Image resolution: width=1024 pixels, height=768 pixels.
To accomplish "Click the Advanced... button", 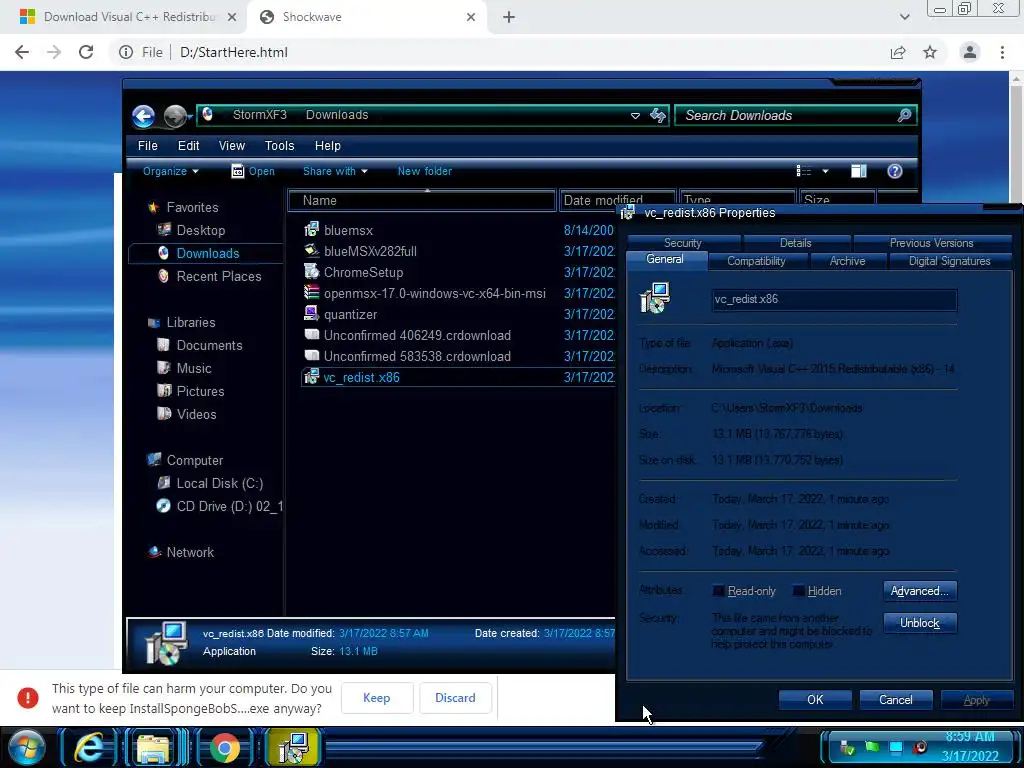I will click(920, 591).
